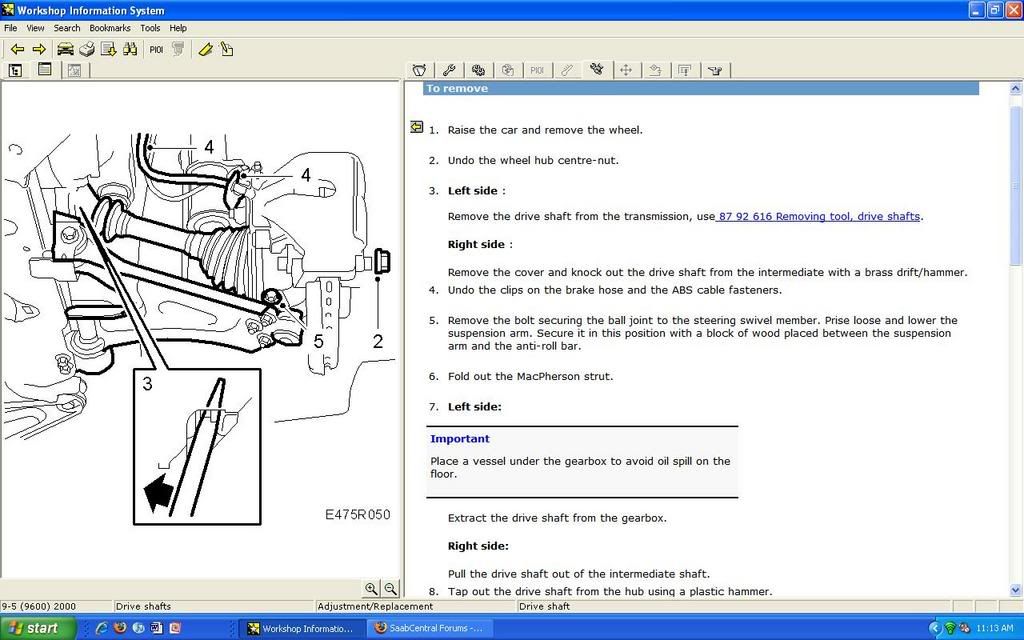Open the Tools menu
1024x640 pixels.
click(x=149, y=27)
